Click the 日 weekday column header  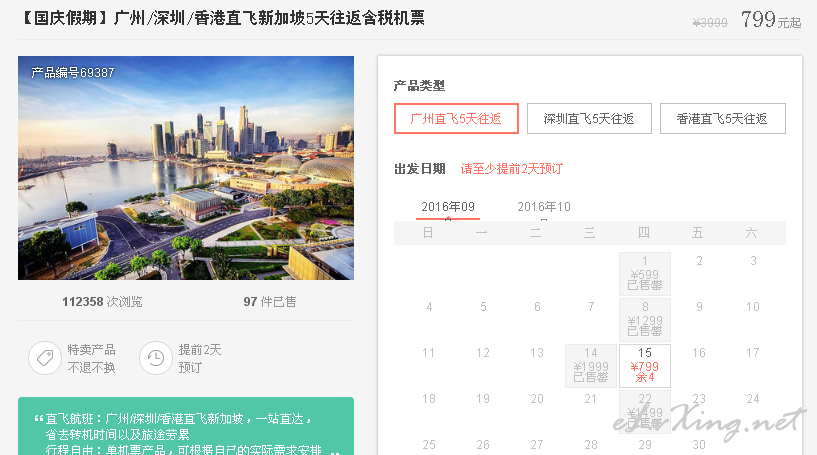coord(428,232)
